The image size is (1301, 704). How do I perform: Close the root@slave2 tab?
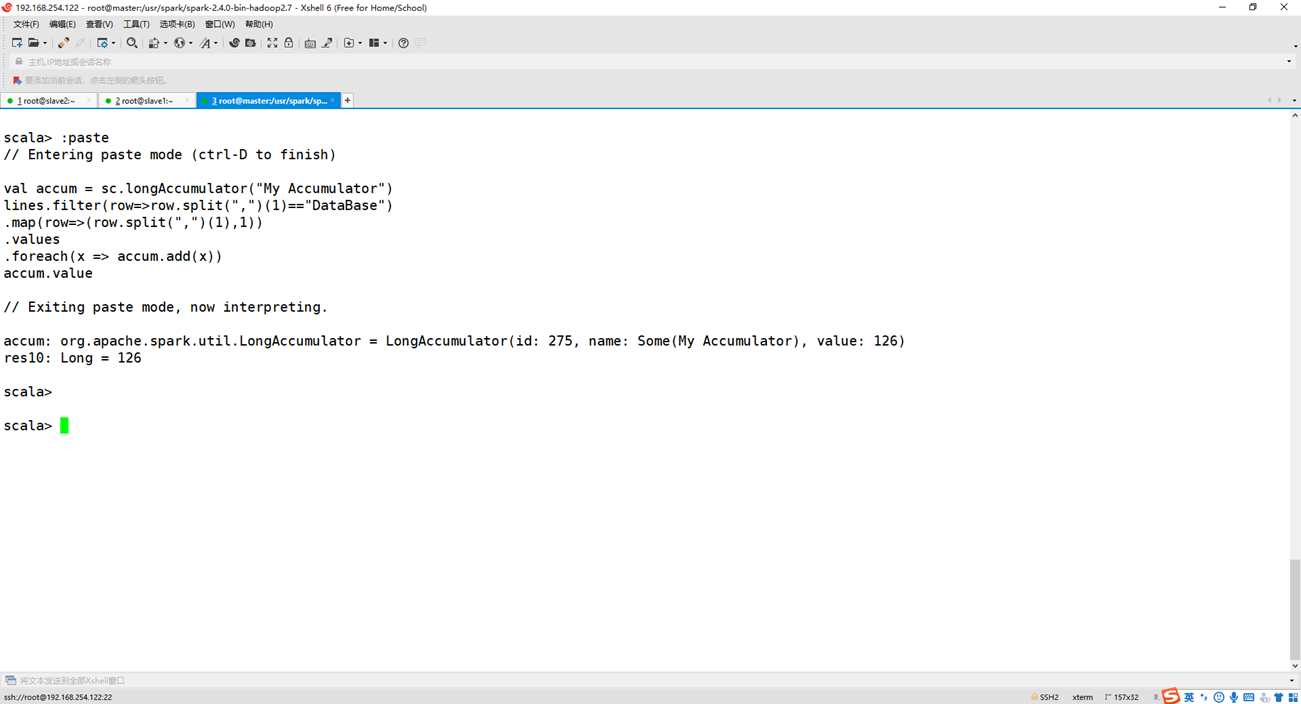88,101
